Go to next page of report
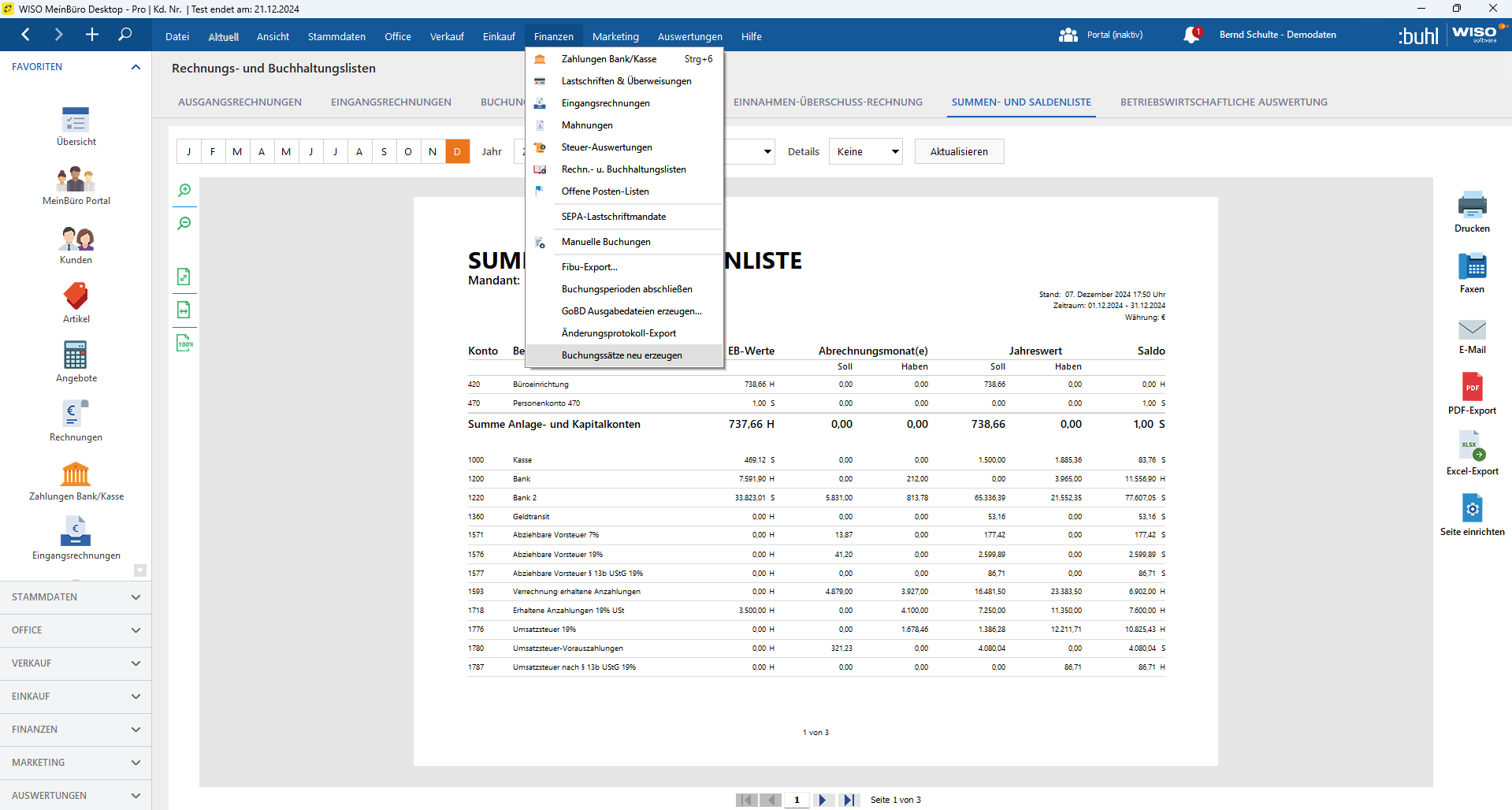The image size is (1512, 810). (x=823, y=800)
